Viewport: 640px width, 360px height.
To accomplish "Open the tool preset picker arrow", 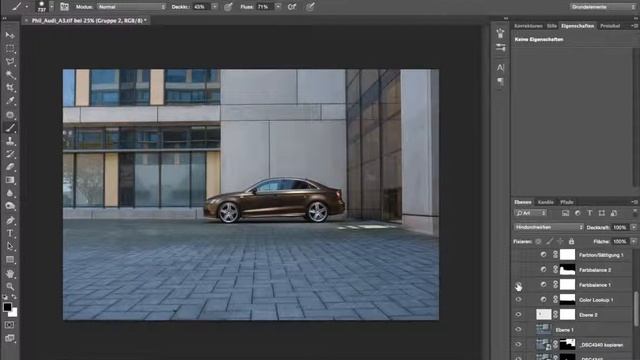I will (x=27, y=7).
